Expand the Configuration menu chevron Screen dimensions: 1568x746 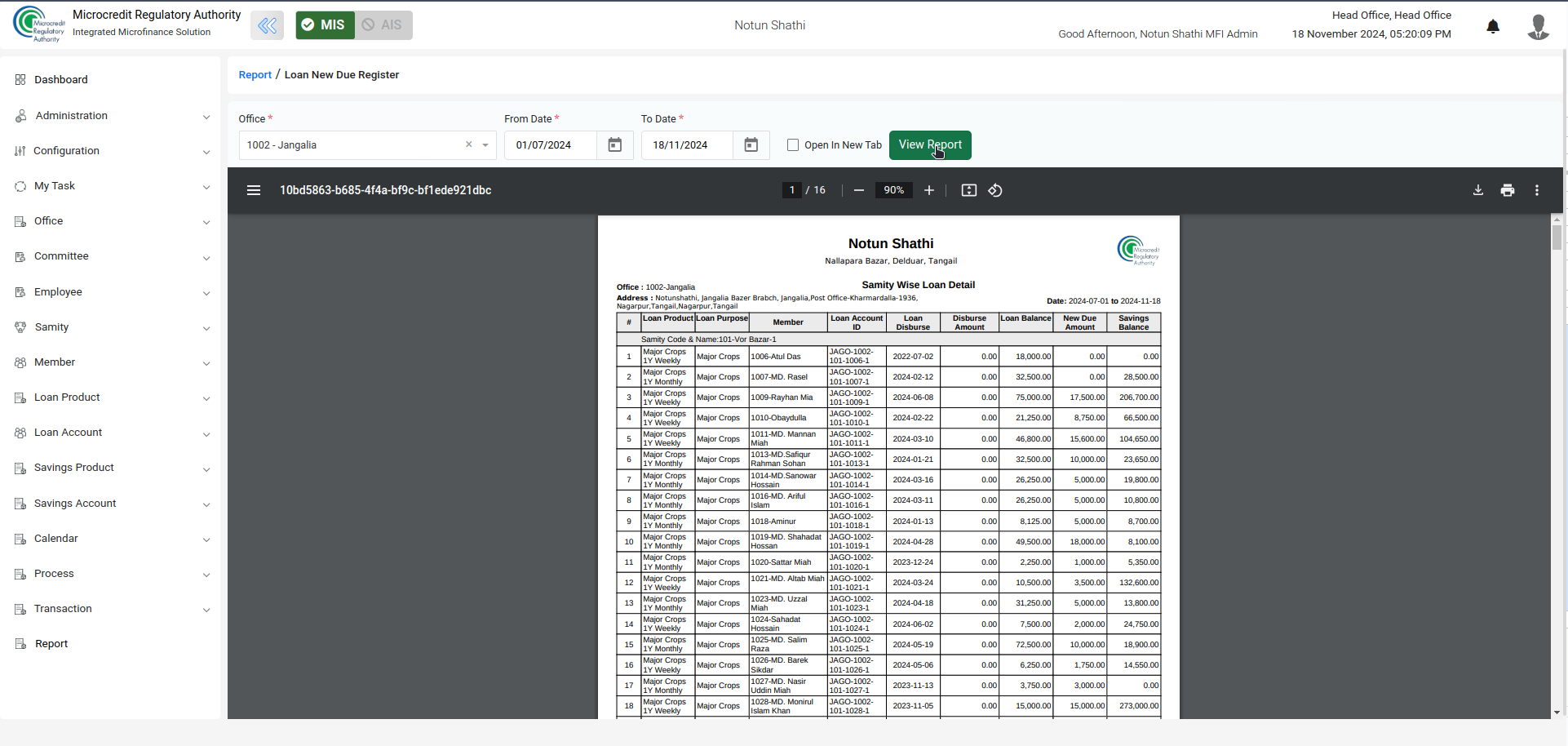(206, 152)
